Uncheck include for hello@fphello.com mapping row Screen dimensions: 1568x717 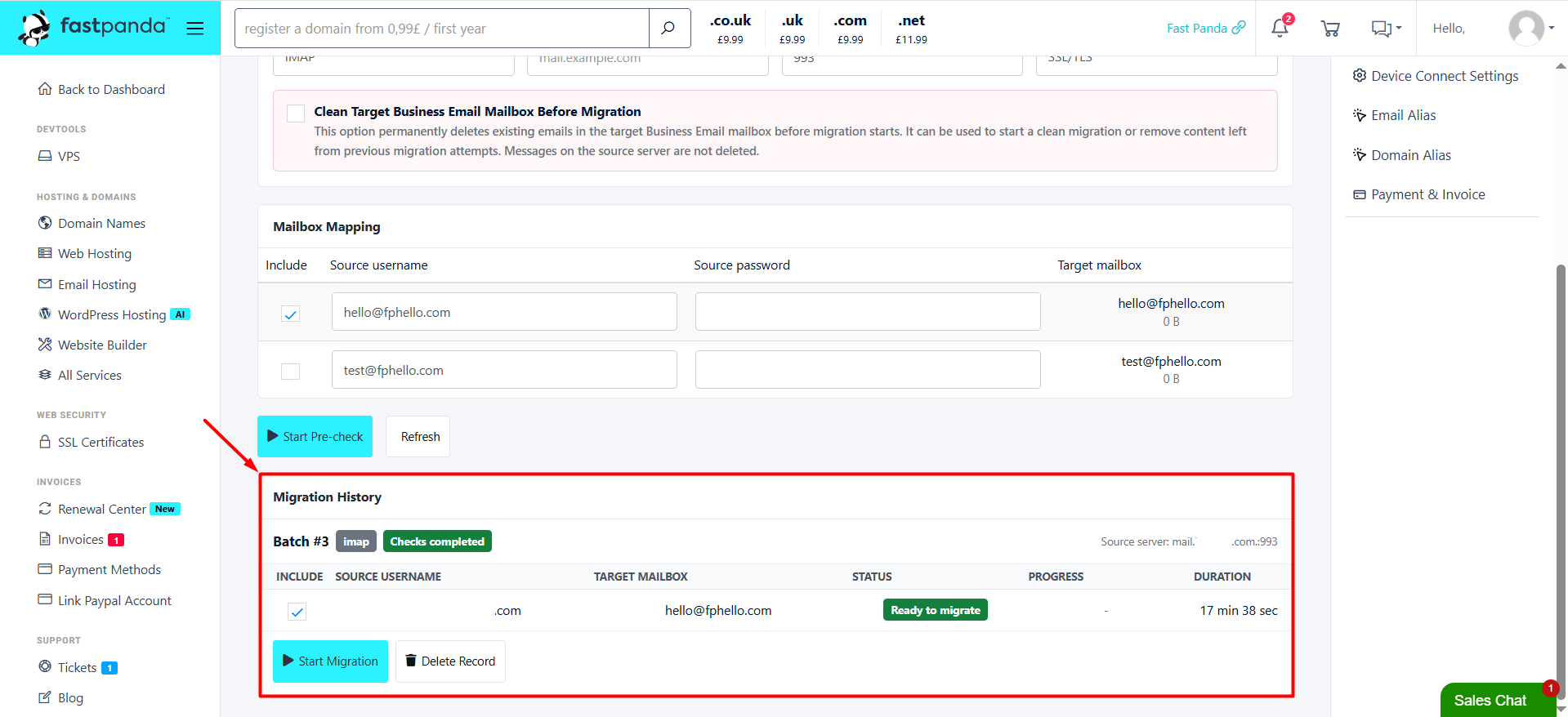tap(290, 314)
